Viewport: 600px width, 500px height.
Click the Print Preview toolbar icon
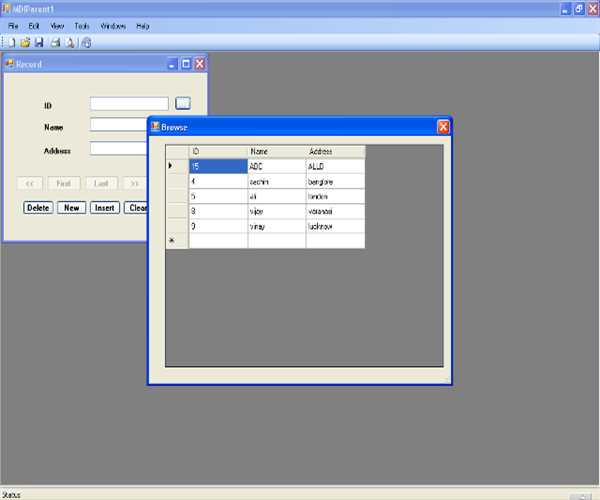(71, 43)
